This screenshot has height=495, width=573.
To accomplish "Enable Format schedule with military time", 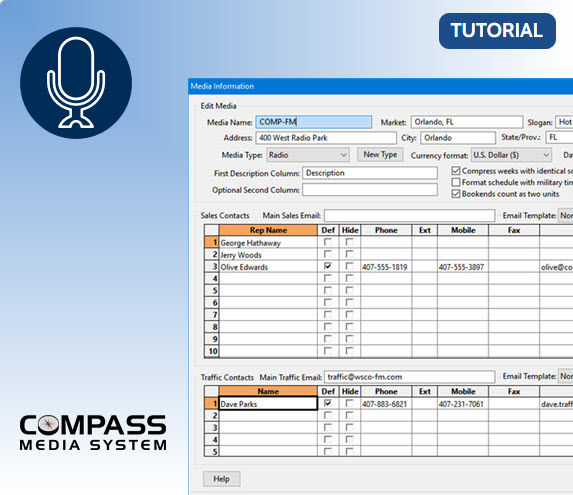I will click(x=456, y=182).
